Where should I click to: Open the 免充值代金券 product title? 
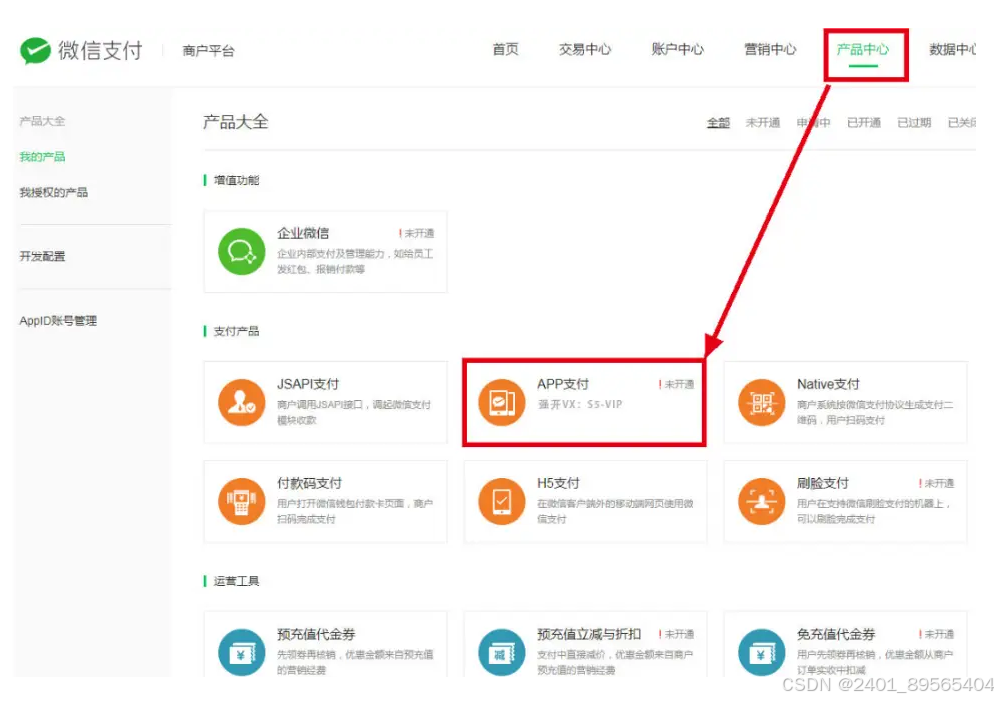tap(836, 635)
